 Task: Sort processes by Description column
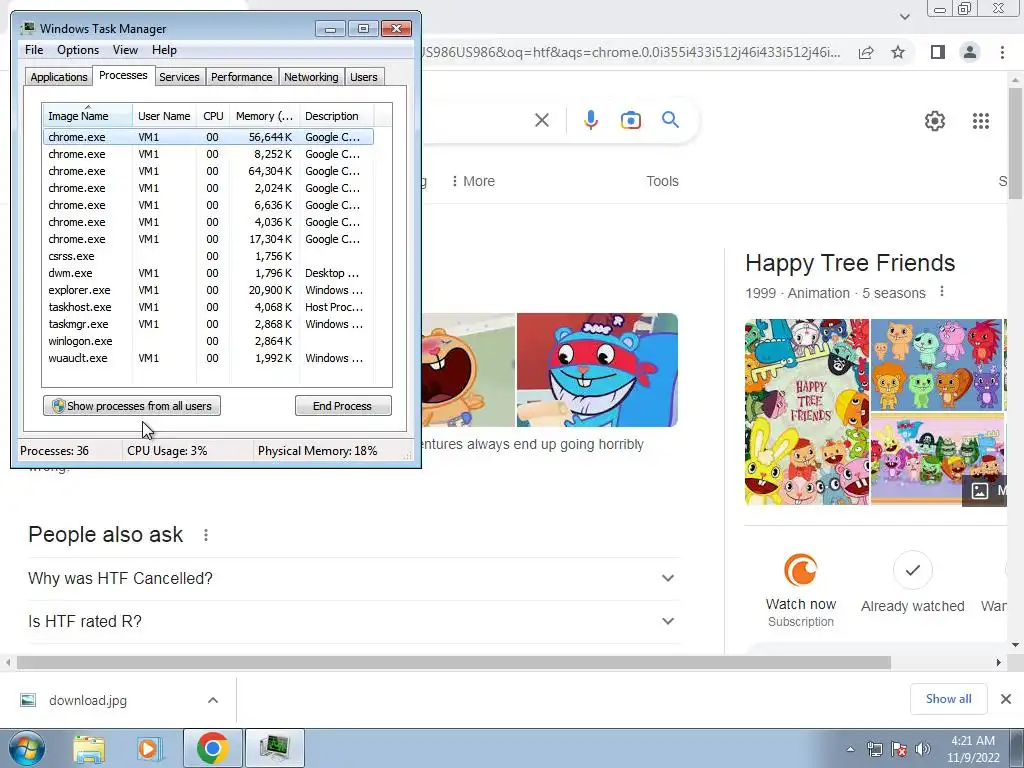[336, 116]
